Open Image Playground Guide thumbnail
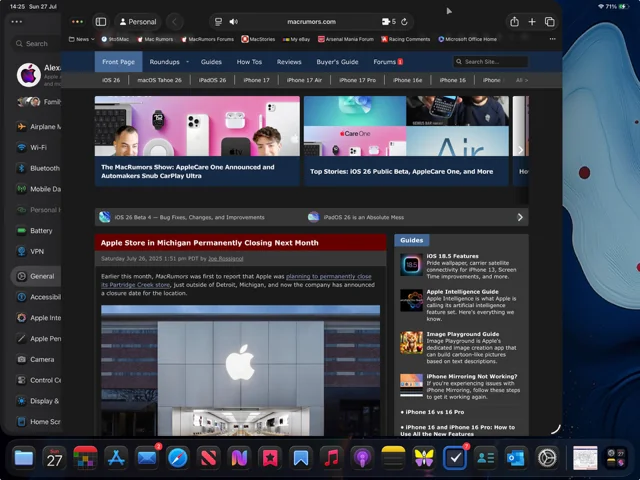Image resolution: width=640 pixels, height=480 pixels. 411,342
